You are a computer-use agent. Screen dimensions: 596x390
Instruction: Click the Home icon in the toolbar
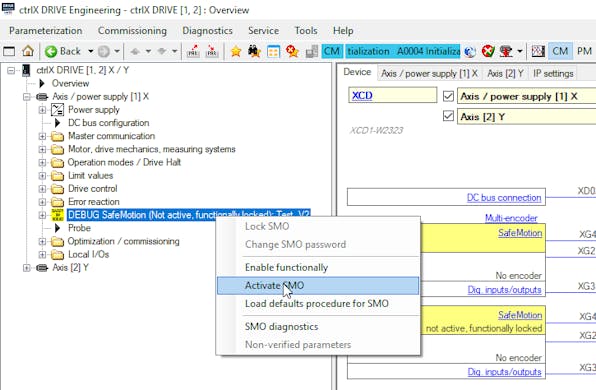[28, 51]
